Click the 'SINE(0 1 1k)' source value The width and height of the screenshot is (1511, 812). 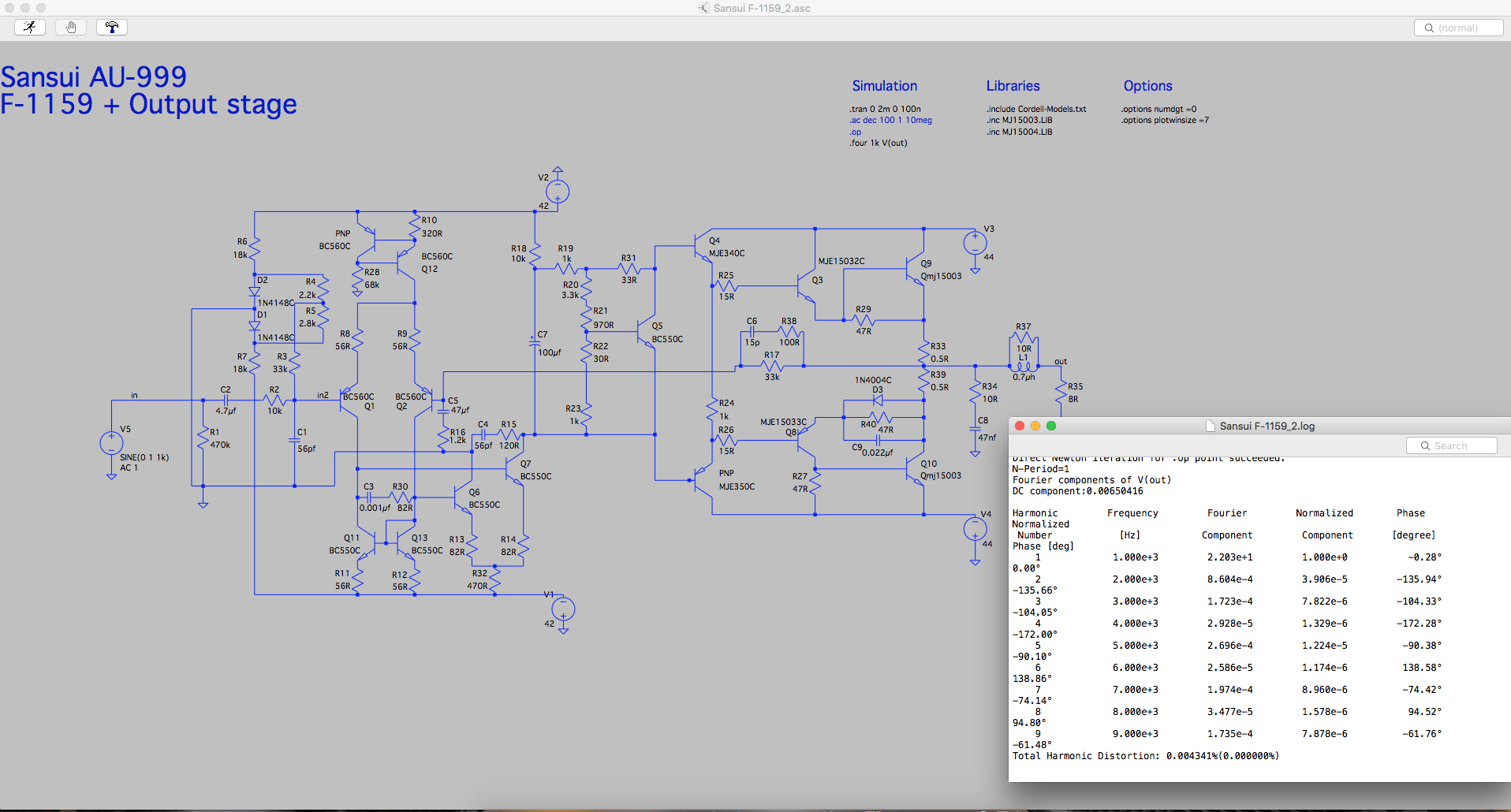[x=144, y=457]
